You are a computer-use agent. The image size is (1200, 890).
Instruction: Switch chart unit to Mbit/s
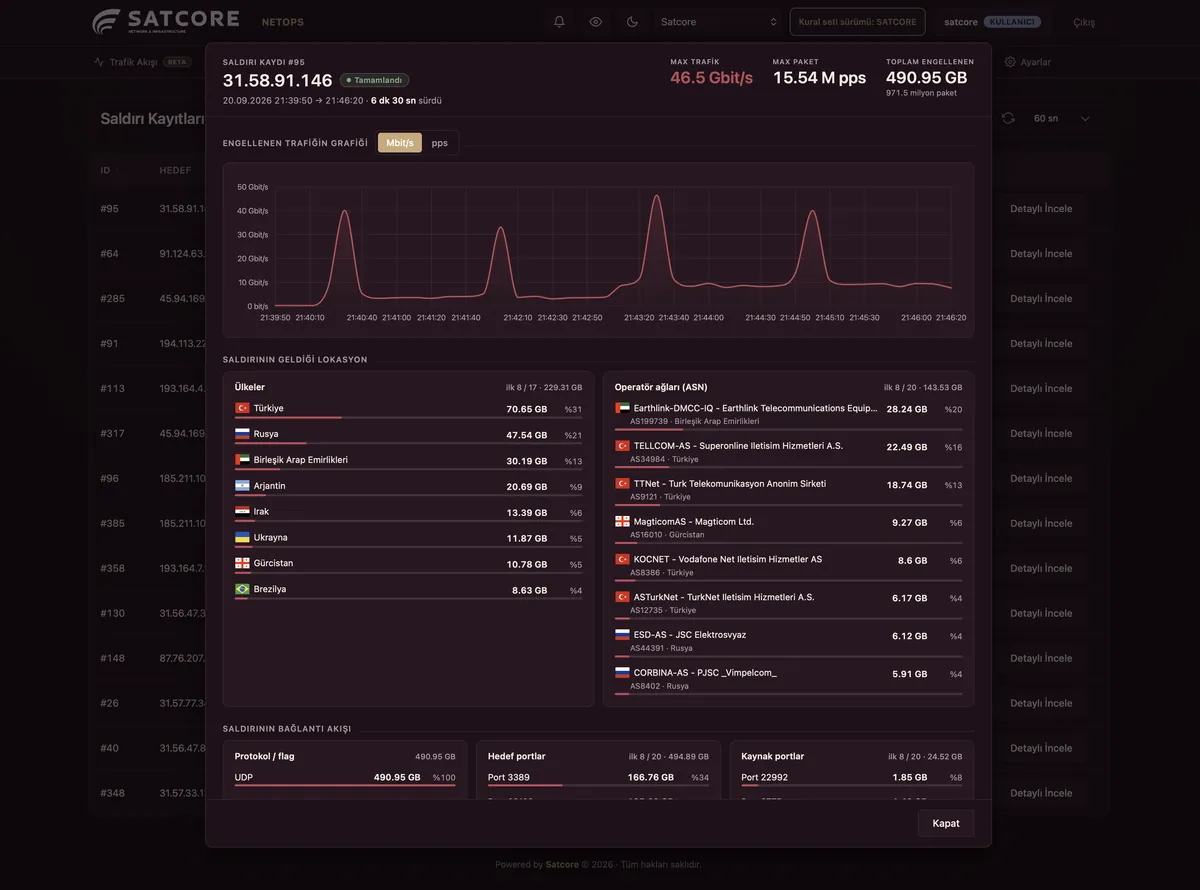(400, 143)
